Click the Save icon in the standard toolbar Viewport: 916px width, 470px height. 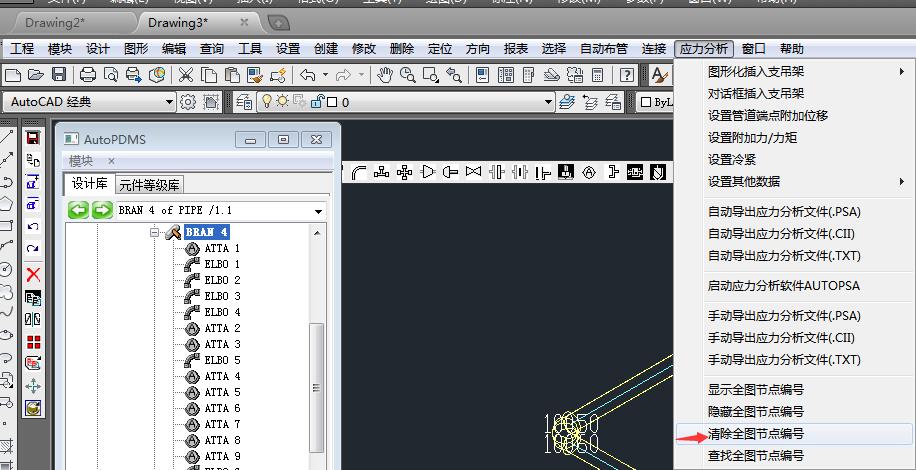pos(58,75)
